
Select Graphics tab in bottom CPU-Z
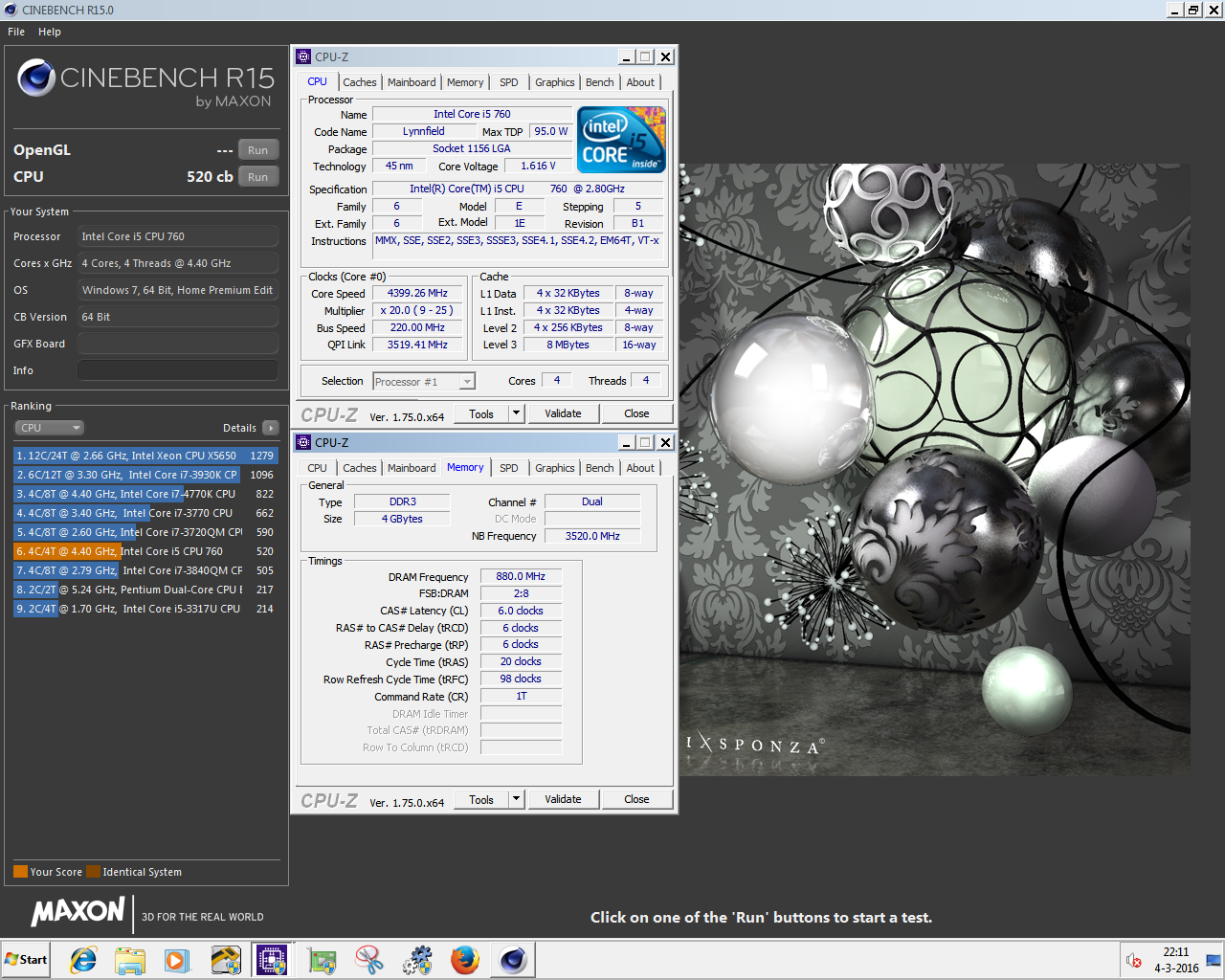(555, 468)
